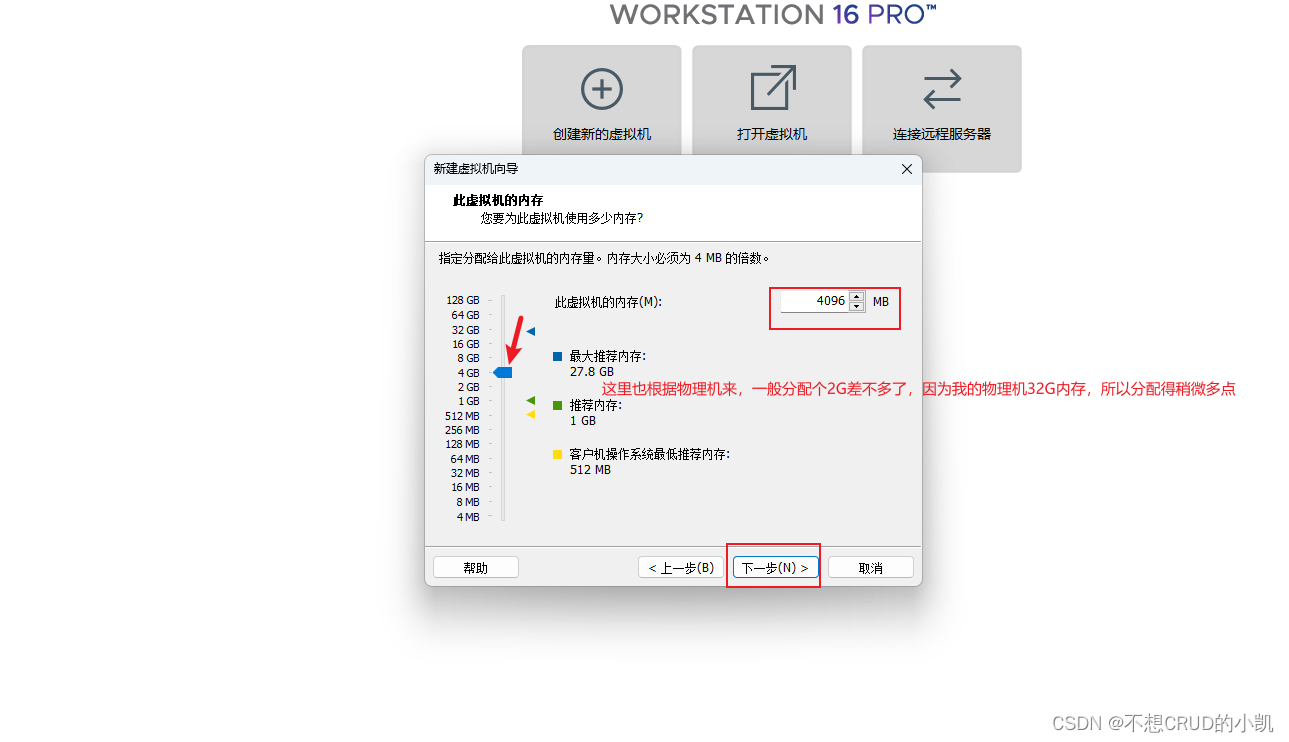This screenshot has height=742, width=1289.
Task: Click the 32 GB label on memory scale
Action: click(x=465, y=330)
